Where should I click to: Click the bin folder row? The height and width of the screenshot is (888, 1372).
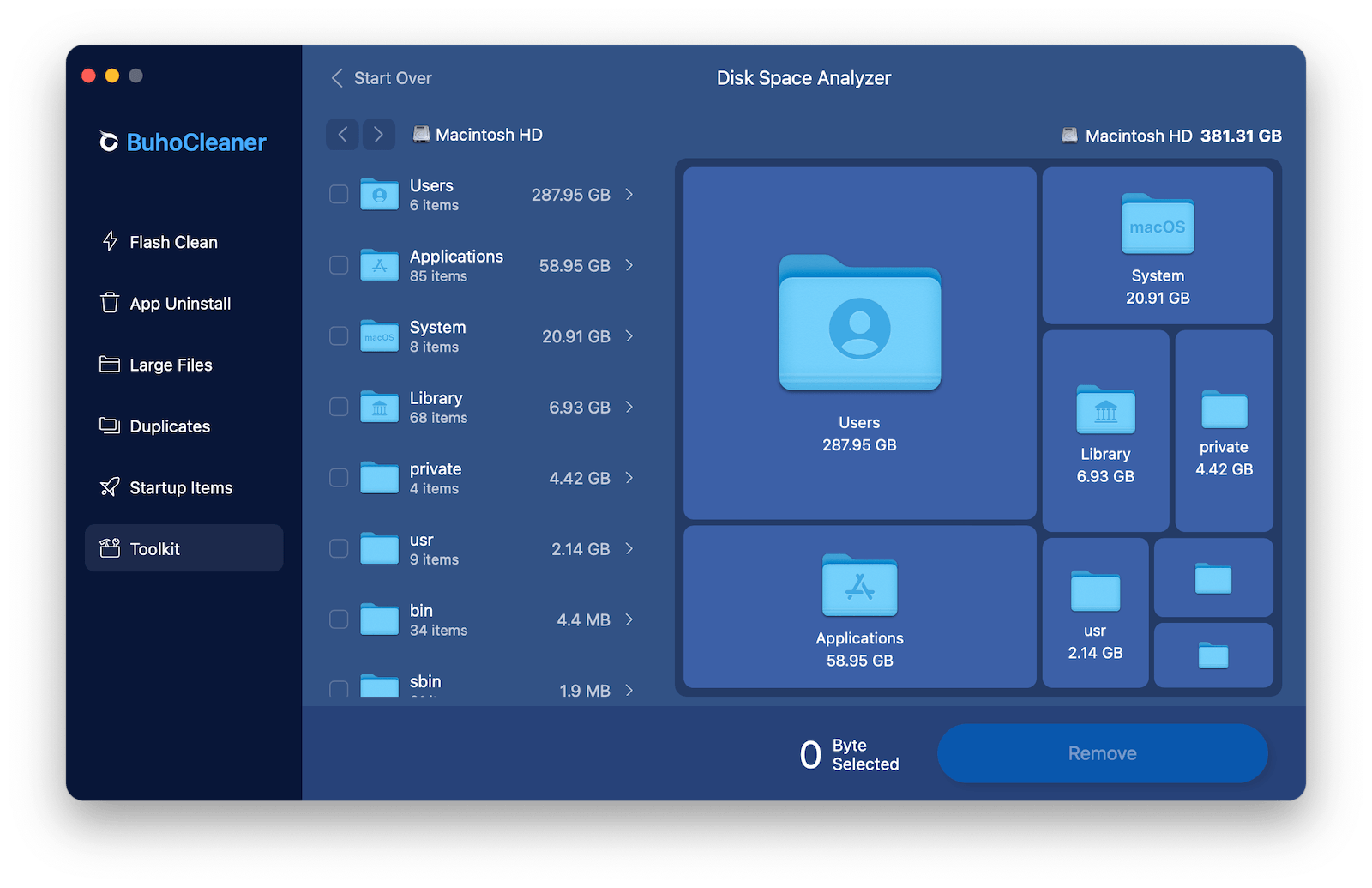[x=480, y=619]
